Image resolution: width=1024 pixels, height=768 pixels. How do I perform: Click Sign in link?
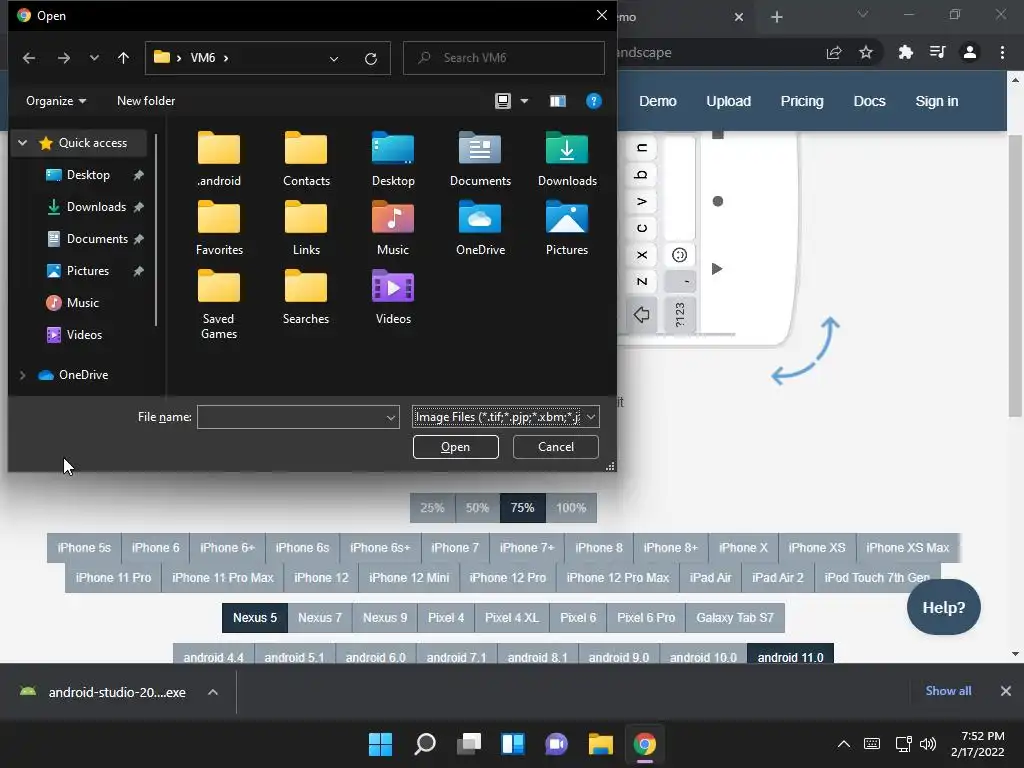coord(936,101)
